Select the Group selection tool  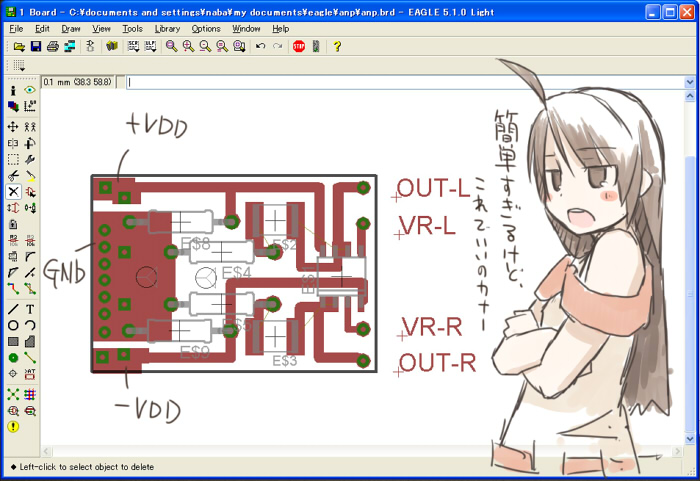13,159
